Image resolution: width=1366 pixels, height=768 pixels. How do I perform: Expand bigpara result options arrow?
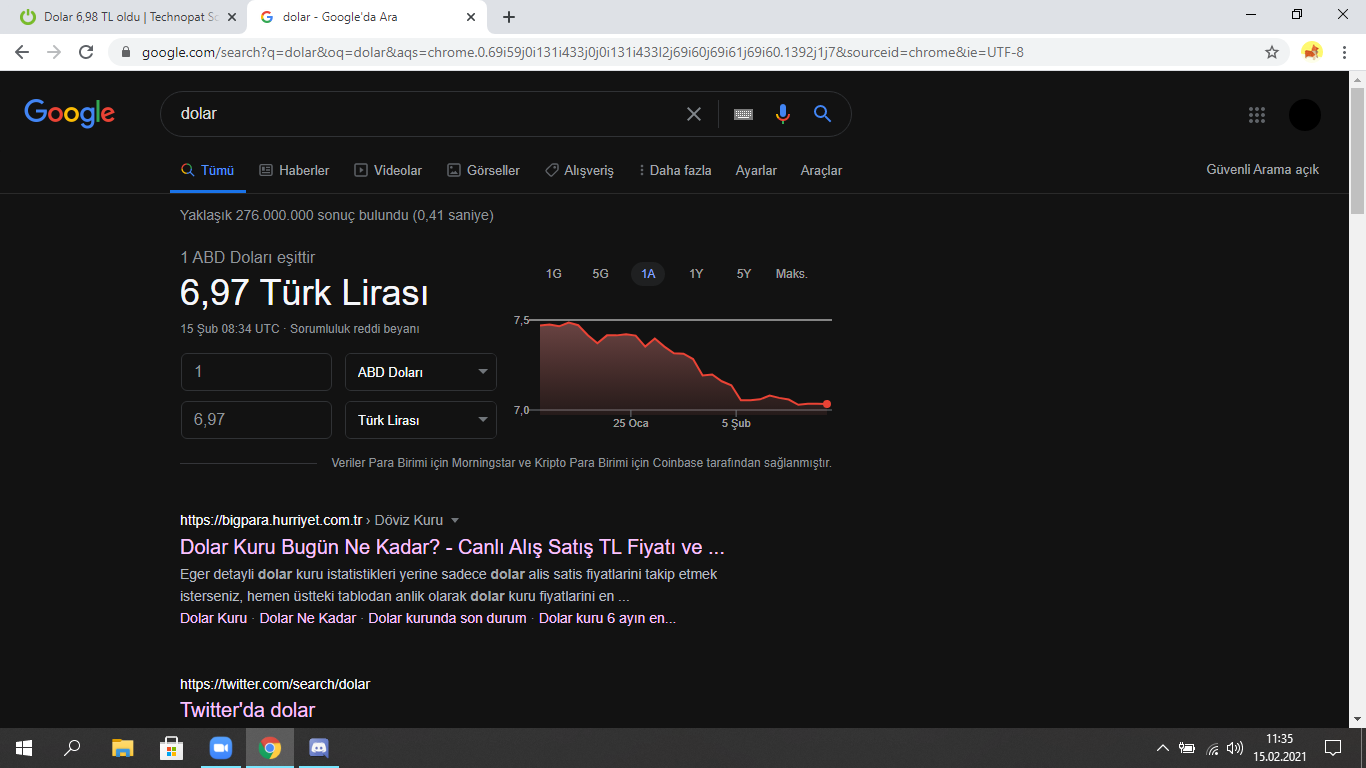pos(455,521)
